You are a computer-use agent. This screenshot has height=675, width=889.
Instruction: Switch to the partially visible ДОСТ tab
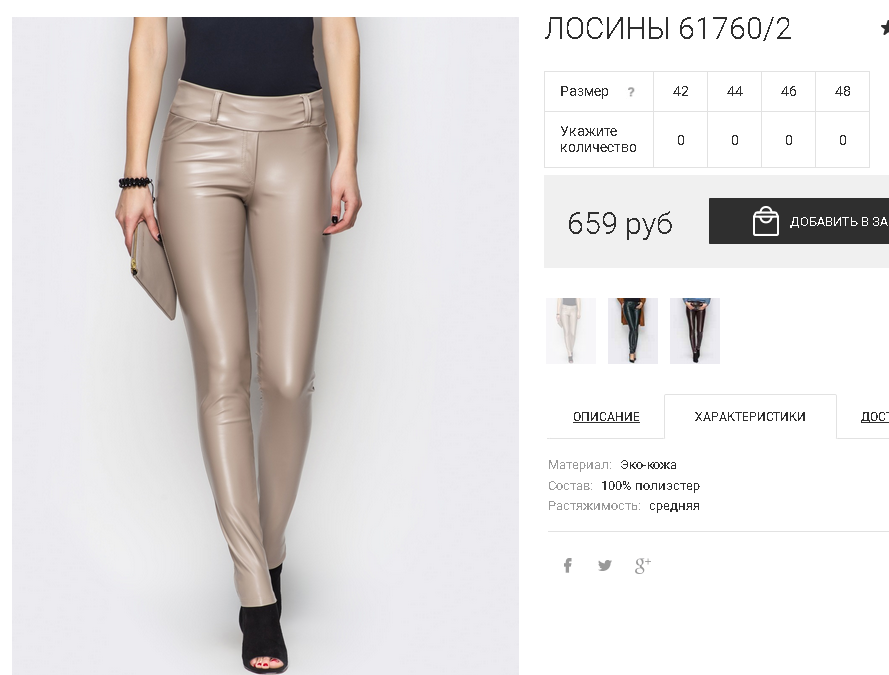(874, 417)
